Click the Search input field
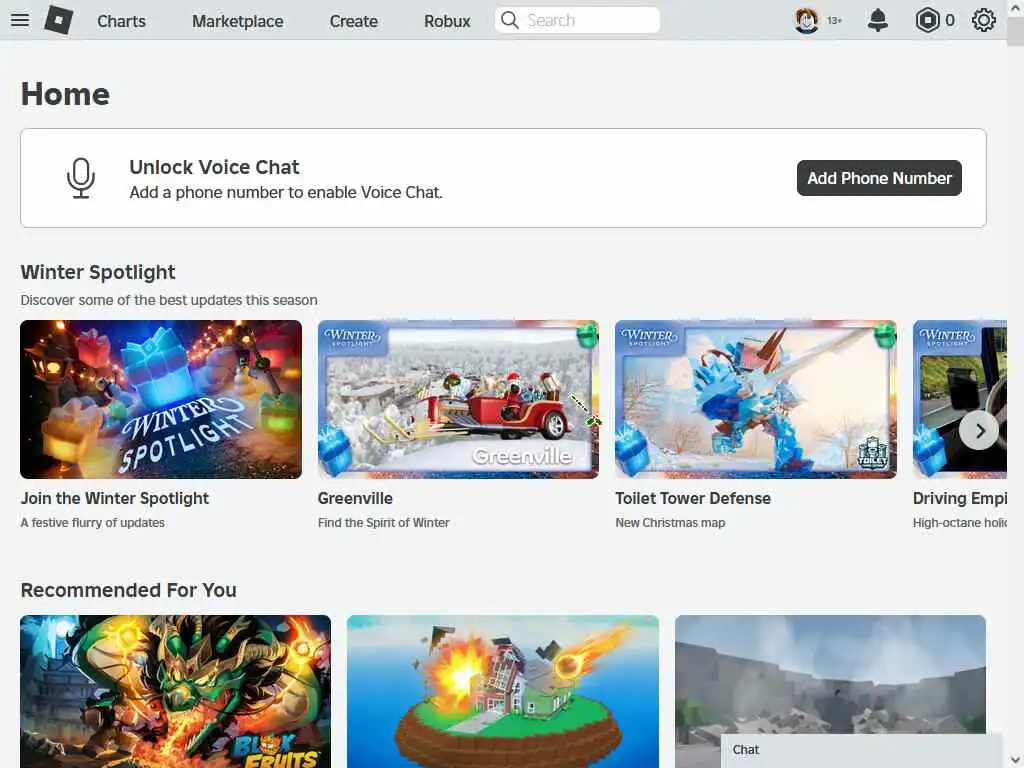Viewport: 1024px width, 768px height. 577,20
